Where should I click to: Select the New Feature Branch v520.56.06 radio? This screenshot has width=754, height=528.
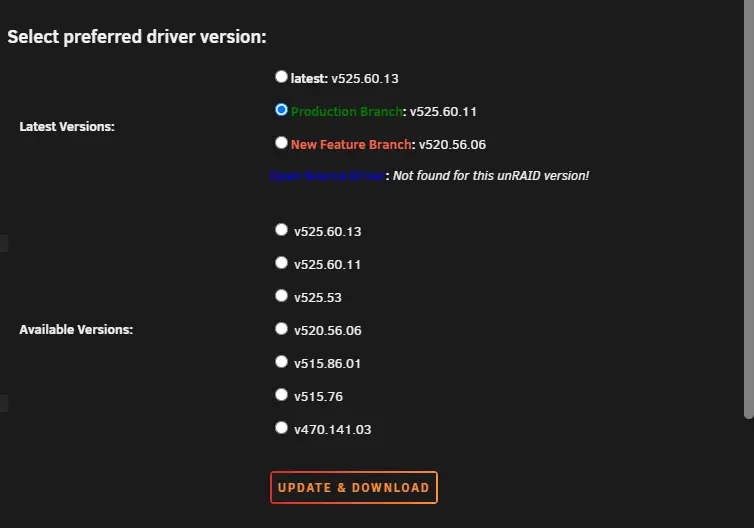pos(281,142)
